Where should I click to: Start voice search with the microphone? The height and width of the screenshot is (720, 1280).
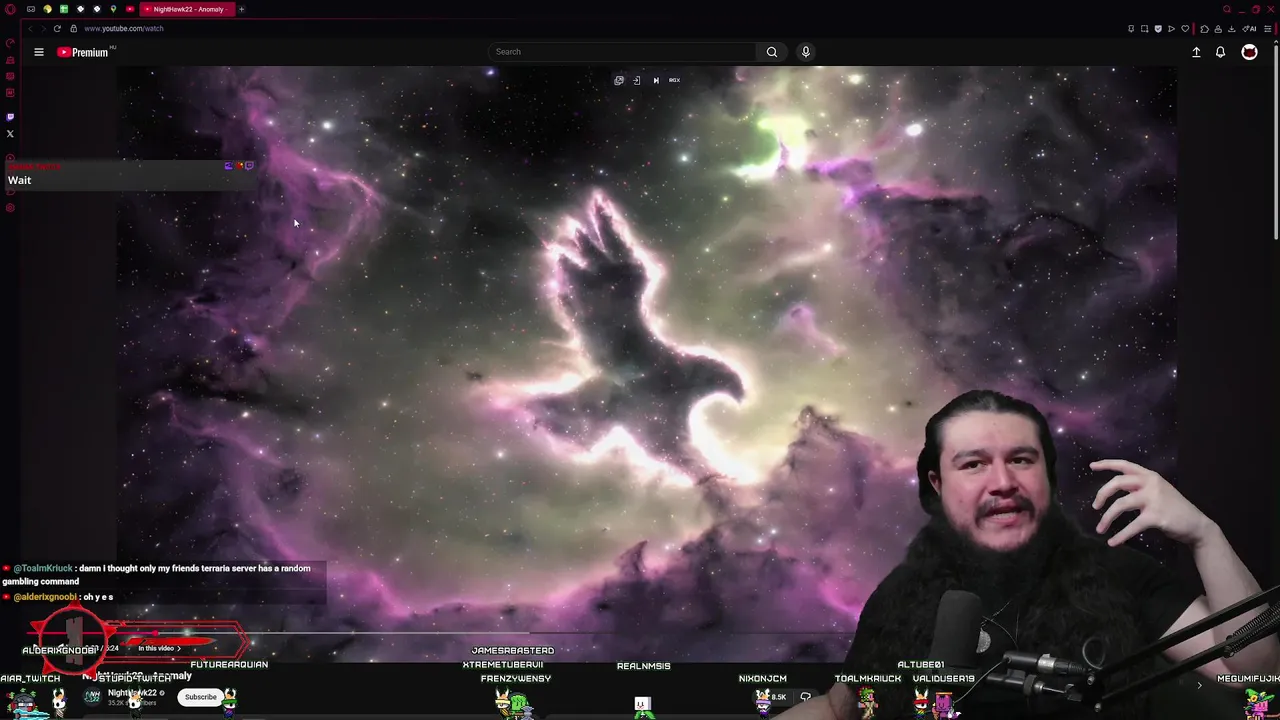point(805,52)
